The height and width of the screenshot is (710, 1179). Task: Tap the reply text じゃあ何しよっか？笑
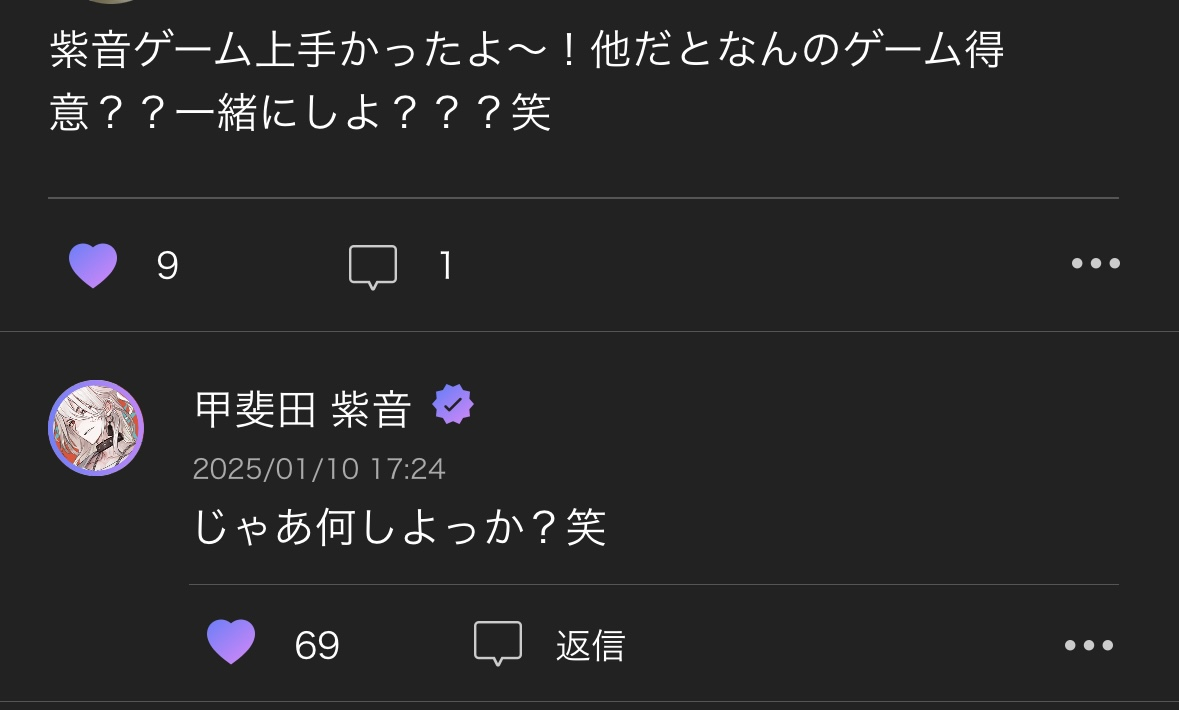click(400, 526)
